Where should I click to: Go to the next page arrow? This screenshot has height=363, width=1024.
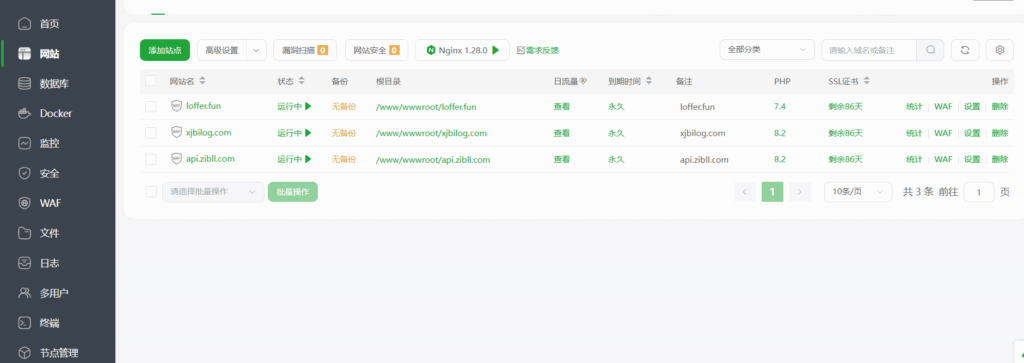800,192
